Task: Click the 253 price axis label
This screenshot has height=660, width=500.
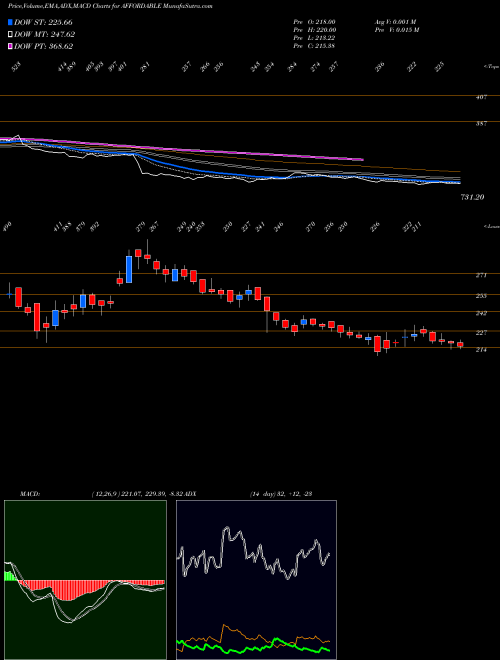Action: (481, 296)
